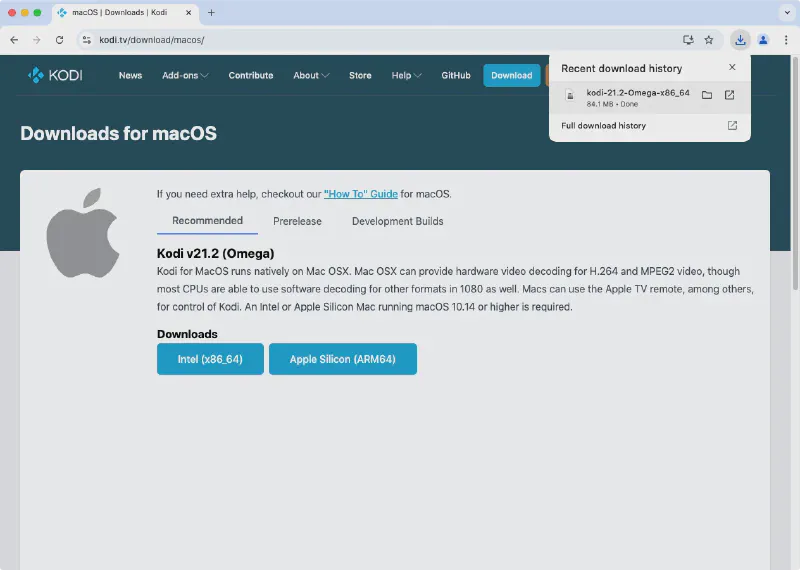Screen dimensions: 800x570
Task: Switch to the Recommended tab
Action: (207, 221)
